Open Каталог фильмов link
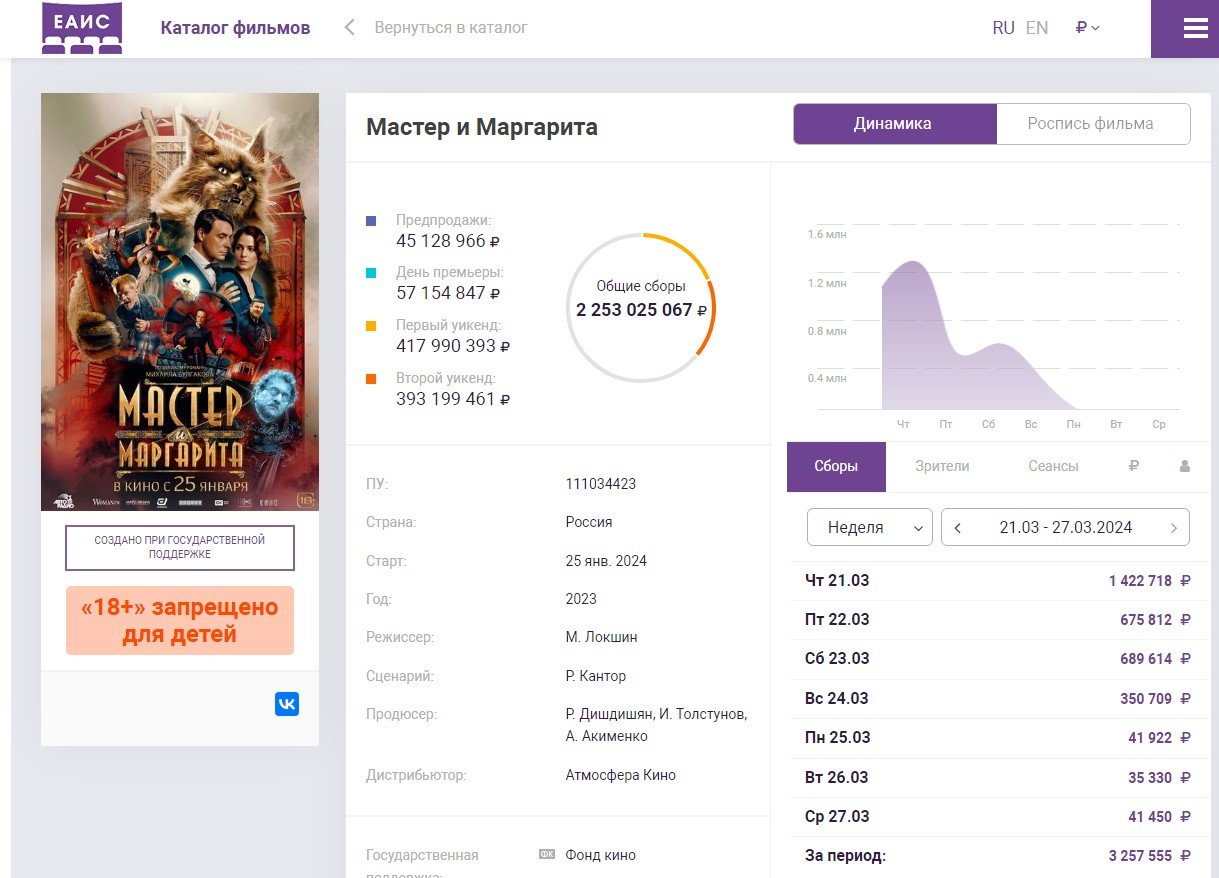The height and width of the screenshot is (878, 1219). (x=235, y=28)
